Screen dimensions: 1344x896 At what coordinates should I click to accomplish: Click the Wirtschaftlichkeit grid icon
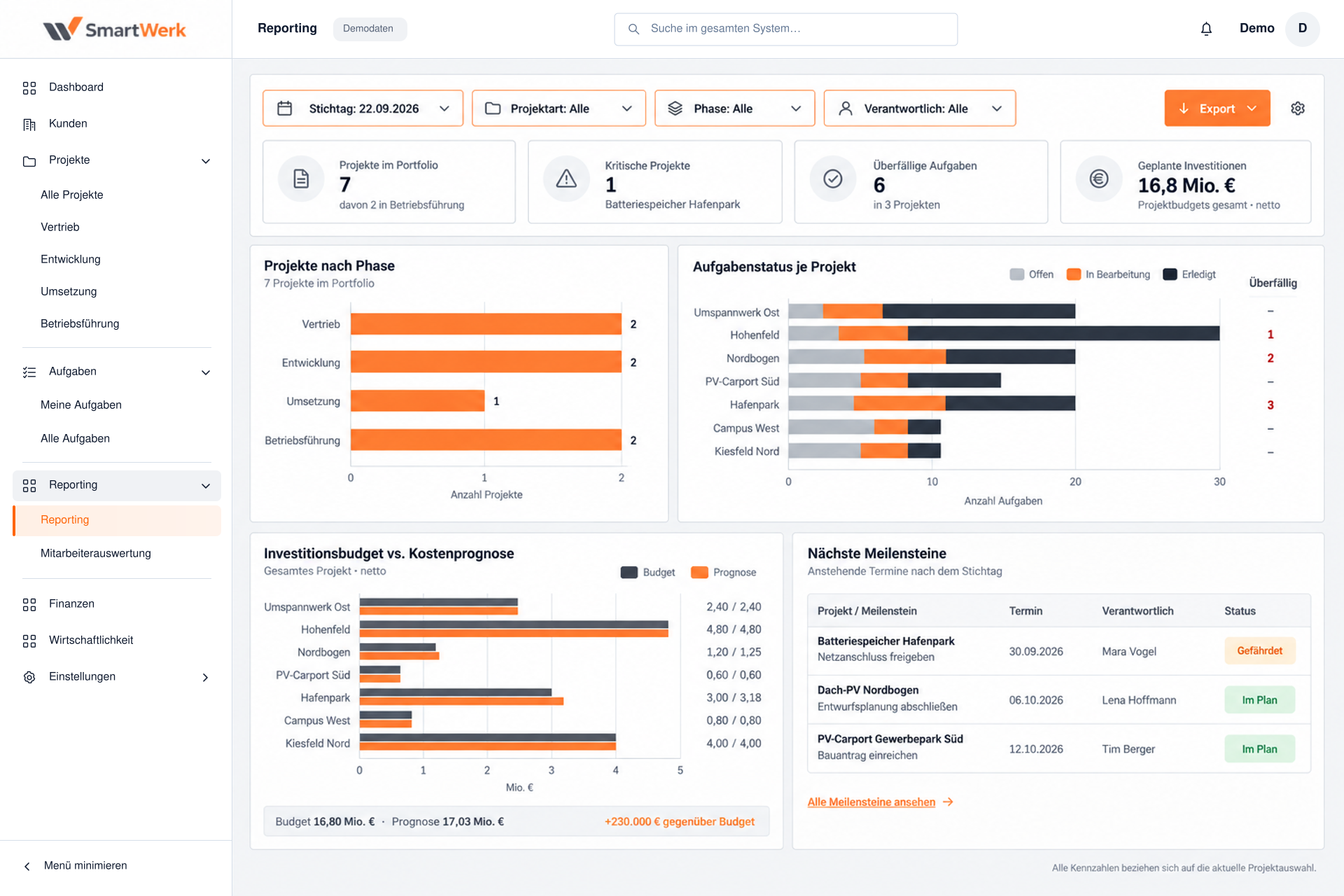point(29,640)
